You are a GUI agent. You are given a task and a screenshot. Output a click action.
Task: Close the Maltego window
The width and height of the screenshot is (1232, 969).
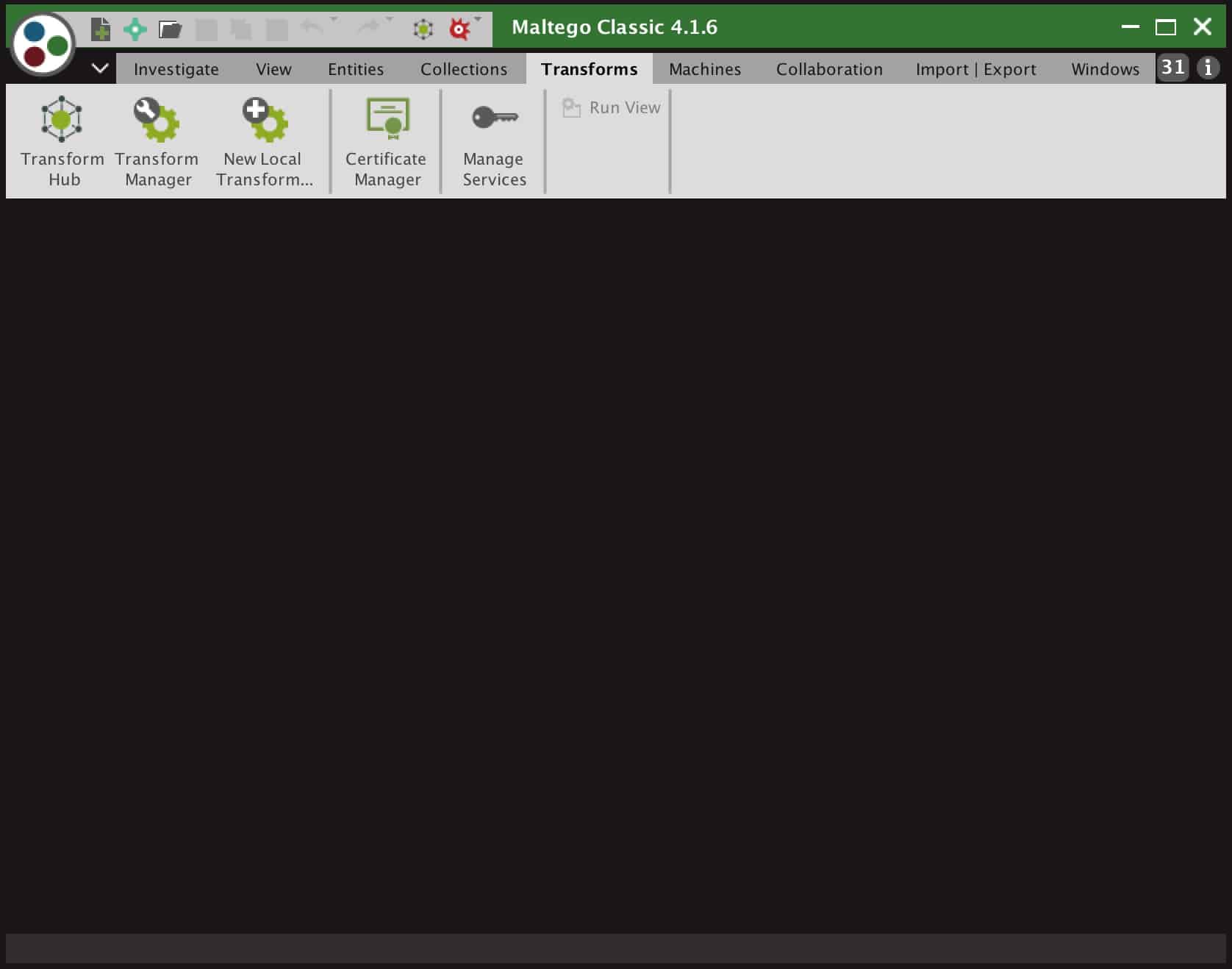[1203, 27]
